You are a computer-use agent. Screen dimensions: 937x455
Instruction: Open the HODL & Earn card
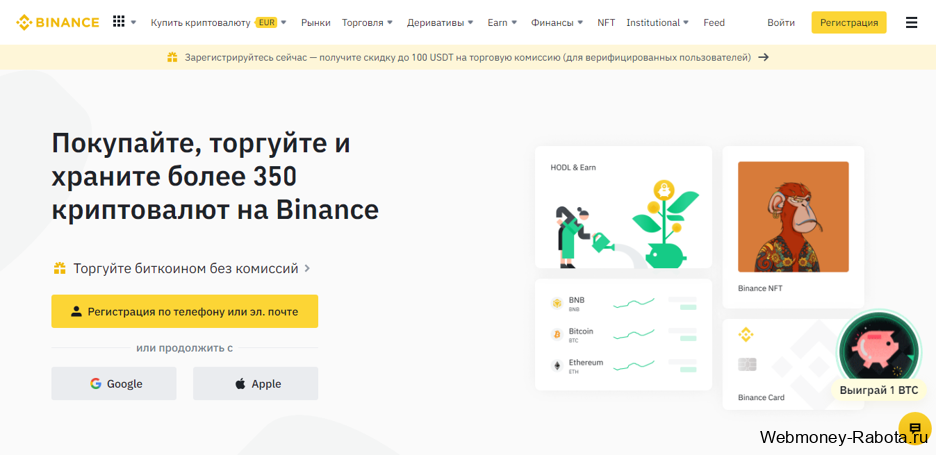pos(623,207)
